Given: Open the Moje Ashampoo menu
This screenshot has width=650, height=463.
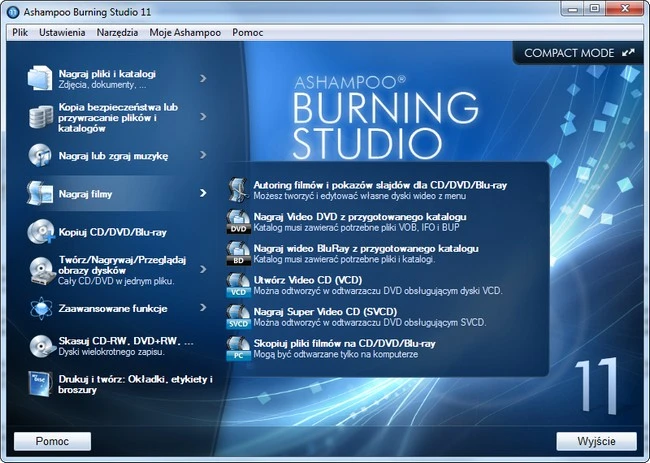Looking at the screenshot, I should coord(185,32).
